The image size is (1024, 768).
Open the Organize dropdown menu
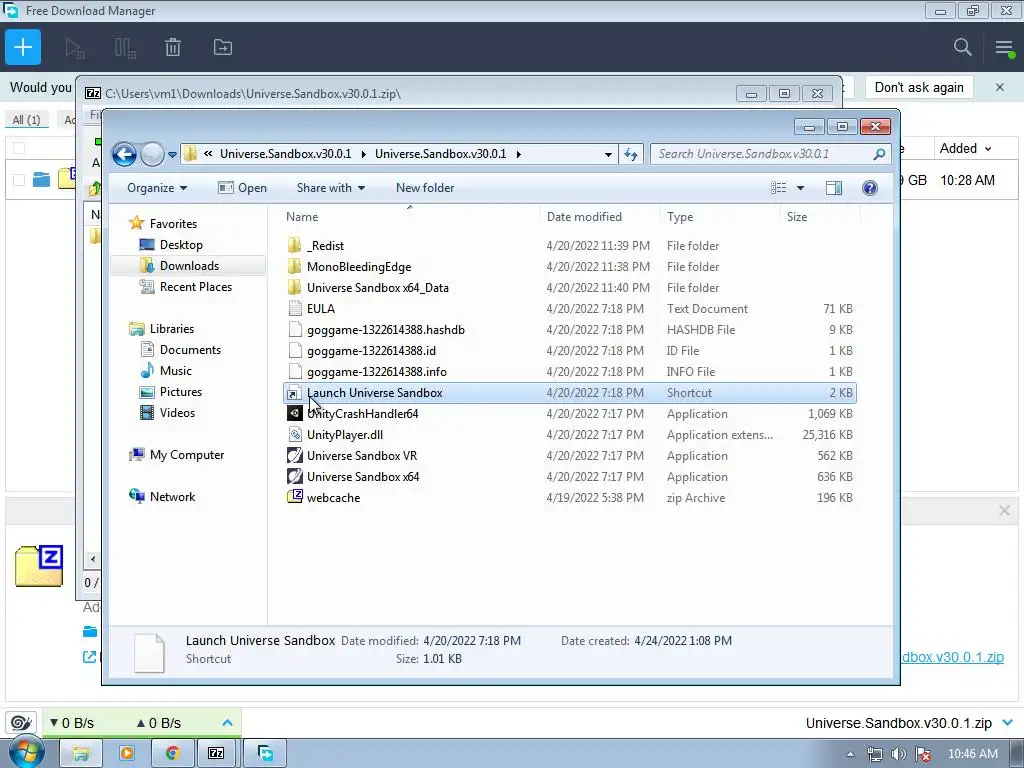[157, 188]
